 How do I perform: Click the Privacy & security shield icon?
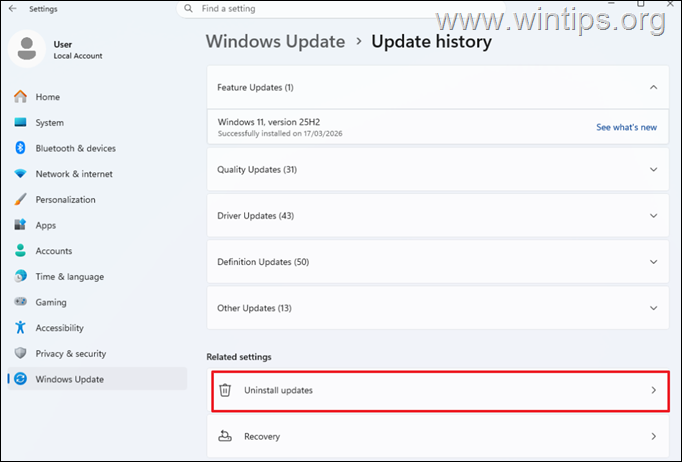(20, 353)
